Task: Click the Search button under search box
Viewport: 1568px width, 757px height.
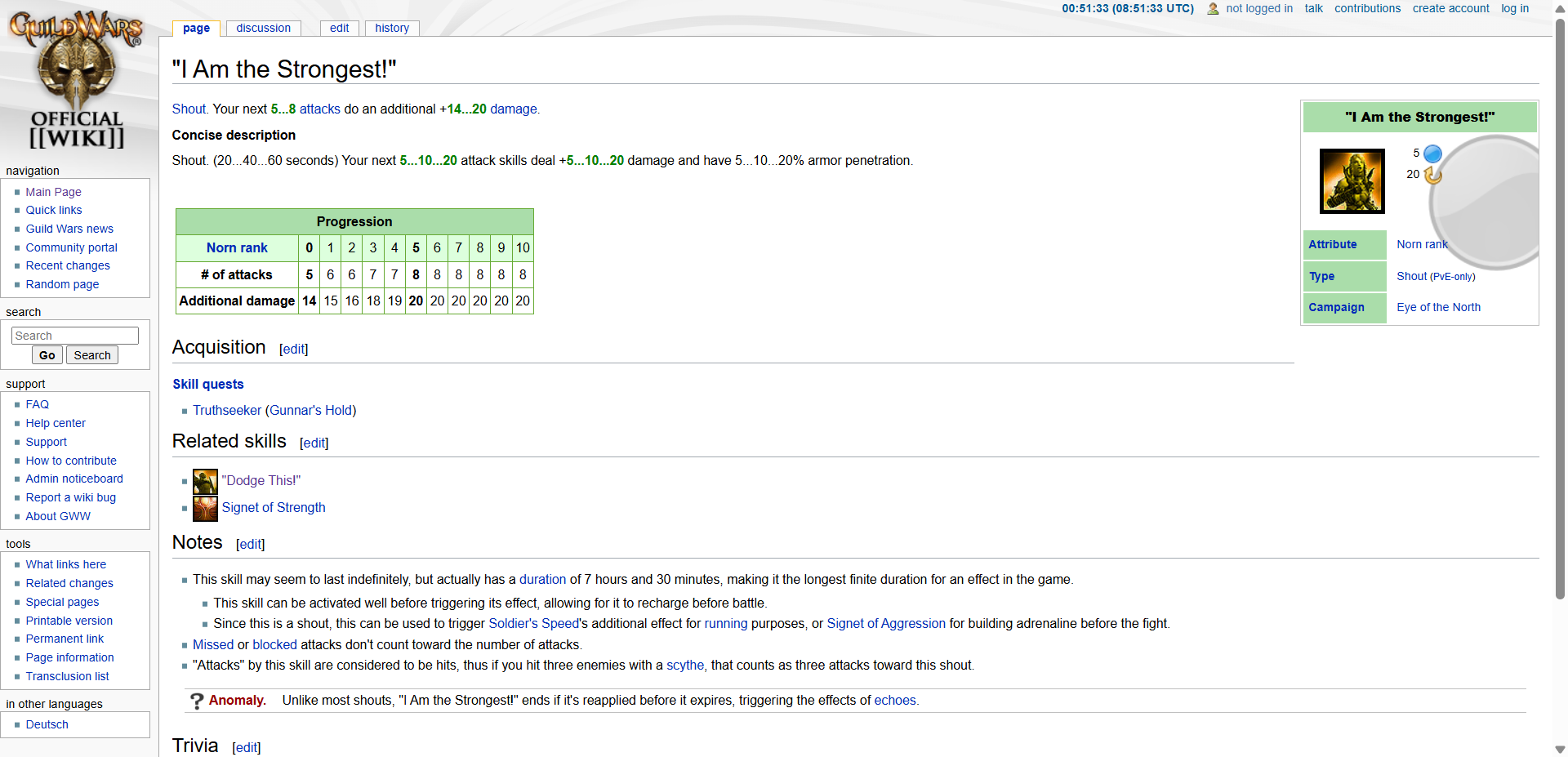Action: coord(92,355)
